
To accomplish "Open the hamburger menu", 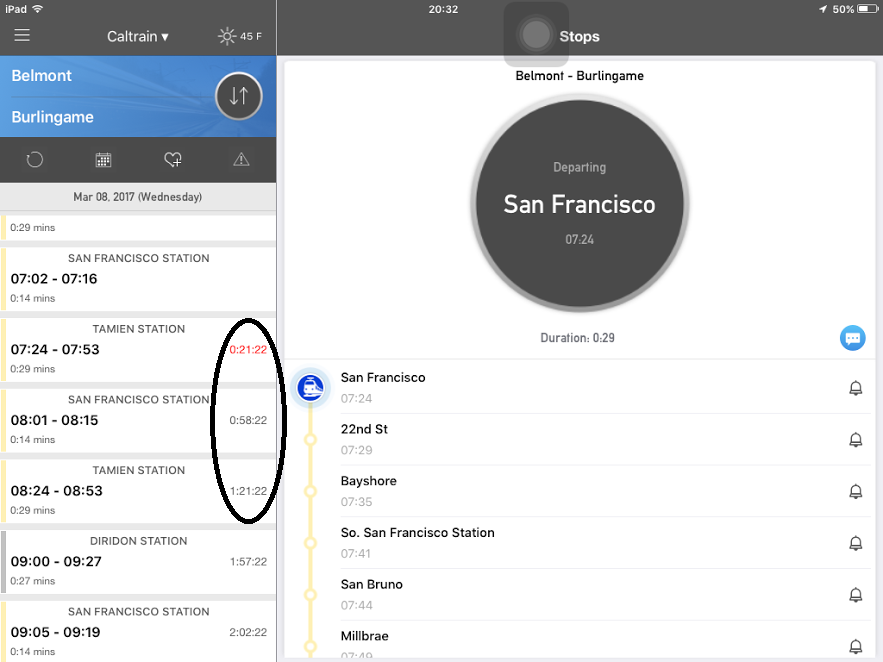I will pyautogui.click(x=22, y=35).
